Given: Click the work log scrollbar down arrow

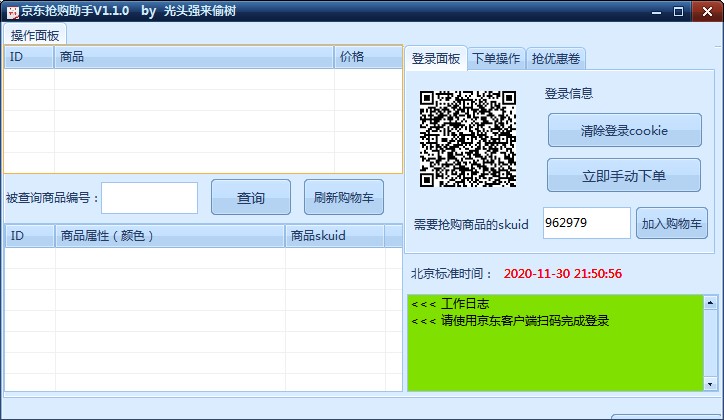Looking at the screenshot, I should pos(711,383).
